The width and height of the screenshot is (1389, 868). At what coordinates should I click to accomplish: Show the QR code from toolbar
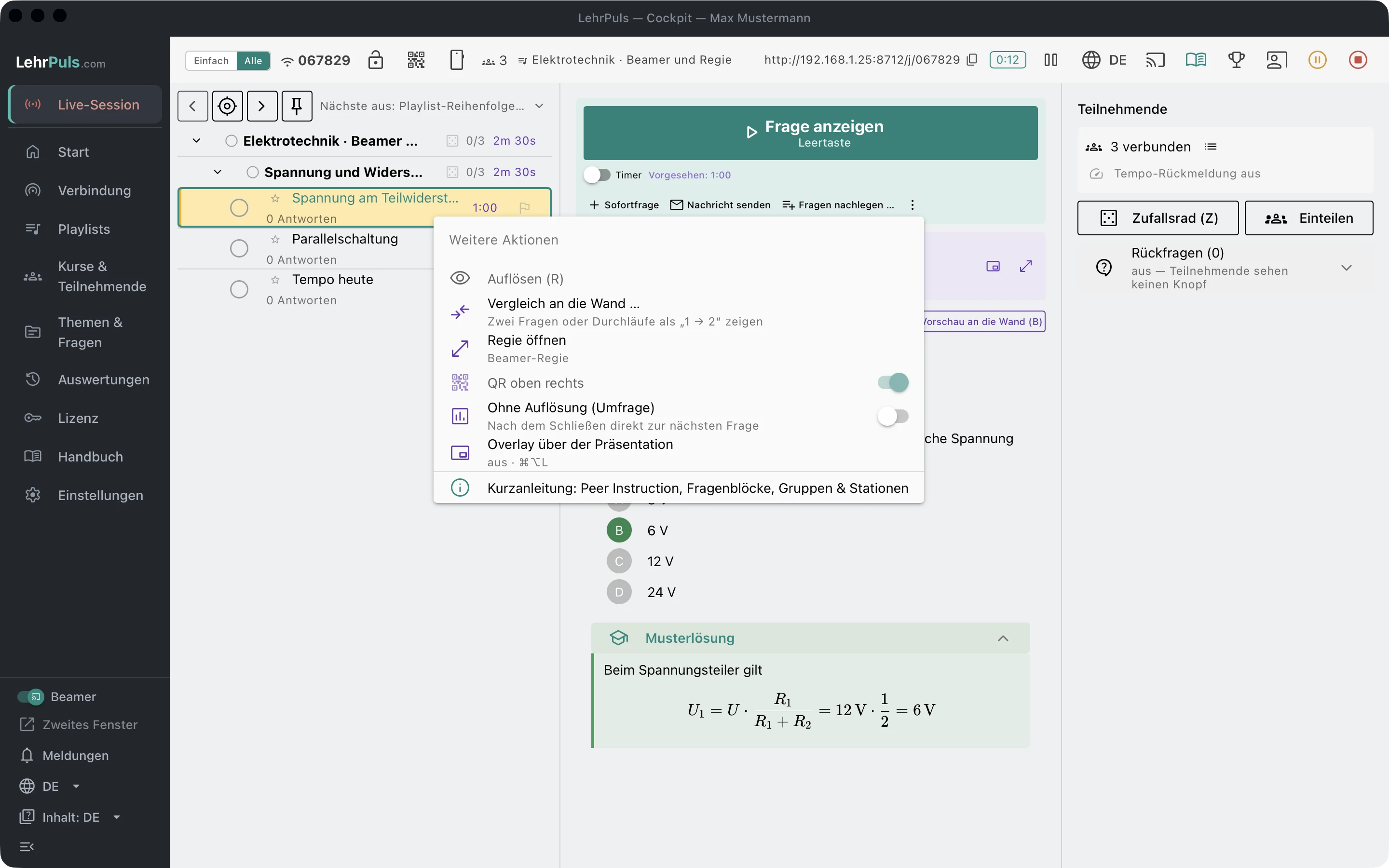click(x=416, y=60)
